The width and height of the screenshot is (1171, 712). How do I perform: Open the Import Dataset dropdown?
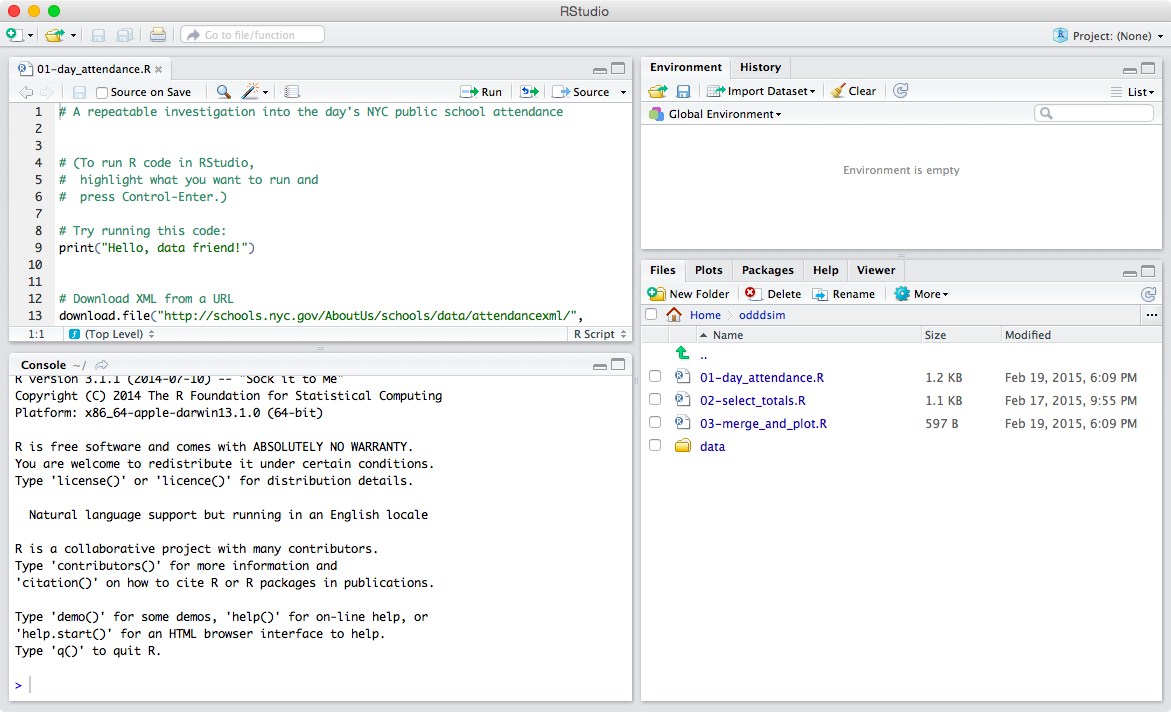click(762, 91)
